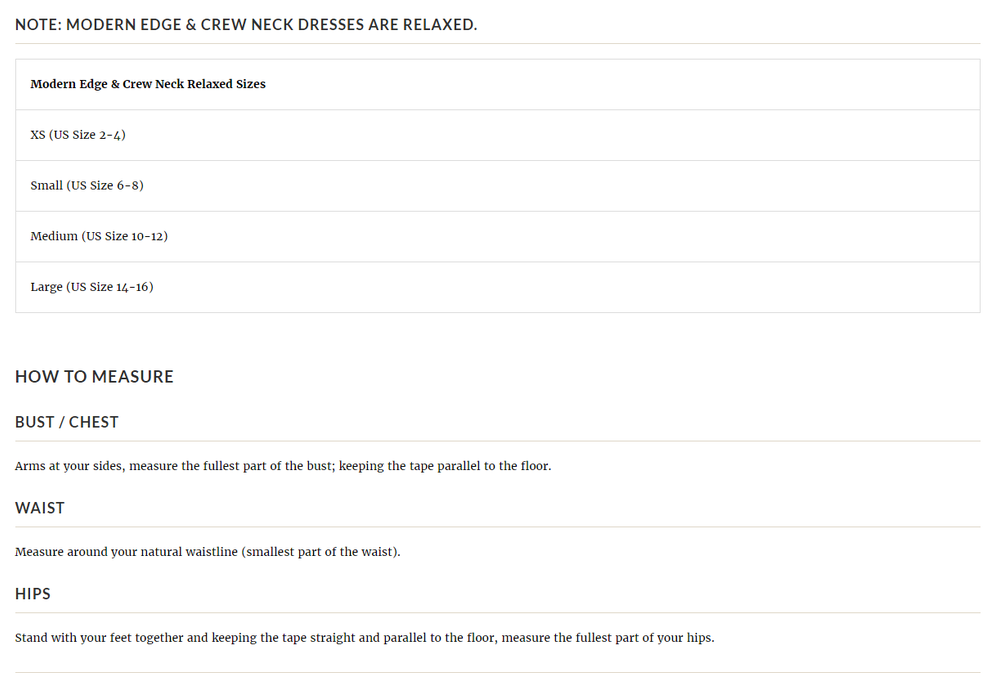Select the BUST / CHEST section heading
The width and height of the screenshot is (992, 677).
67,422
